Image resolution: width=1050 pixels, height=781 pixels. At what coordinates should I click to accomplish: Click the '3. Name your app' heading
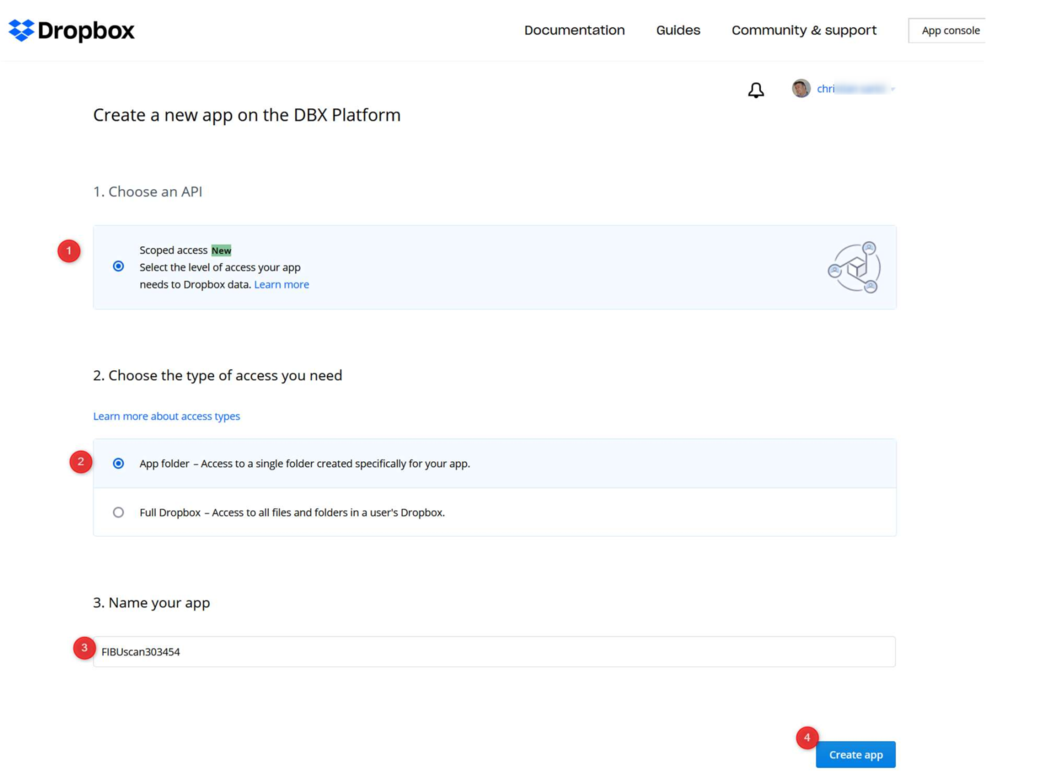(x=151, y=603)
